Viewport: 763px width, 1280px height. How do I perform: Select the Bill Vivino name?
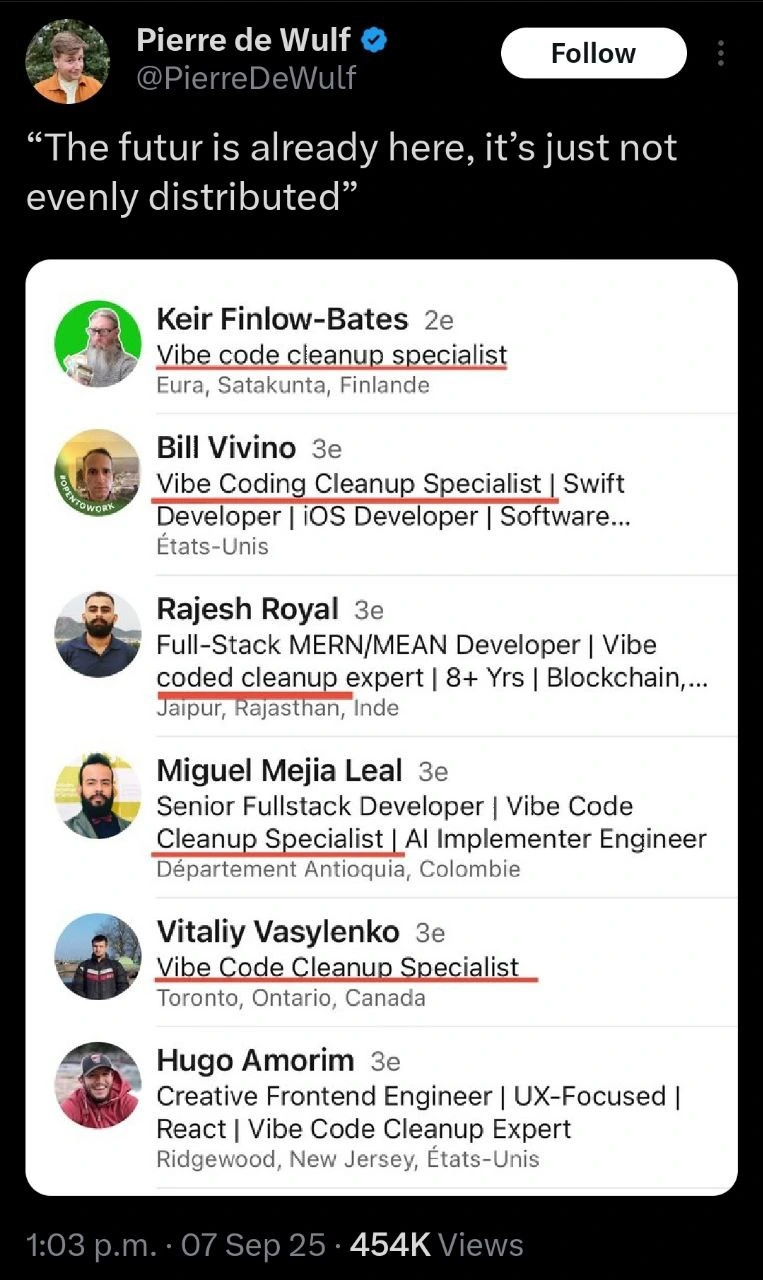tap(226, 448)
